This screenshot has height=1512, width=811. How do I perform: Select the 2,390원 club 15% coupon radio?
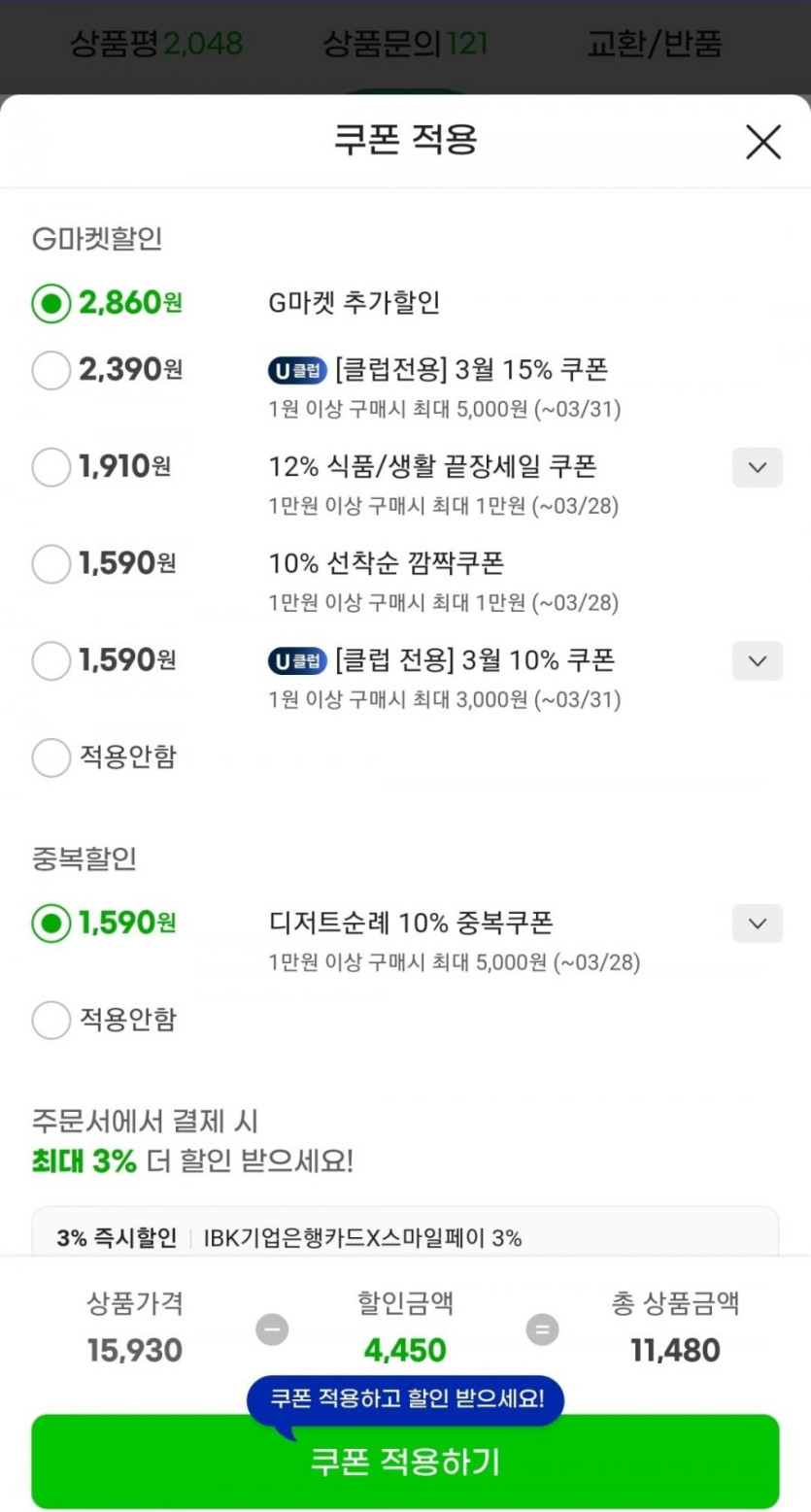(51, 370)
